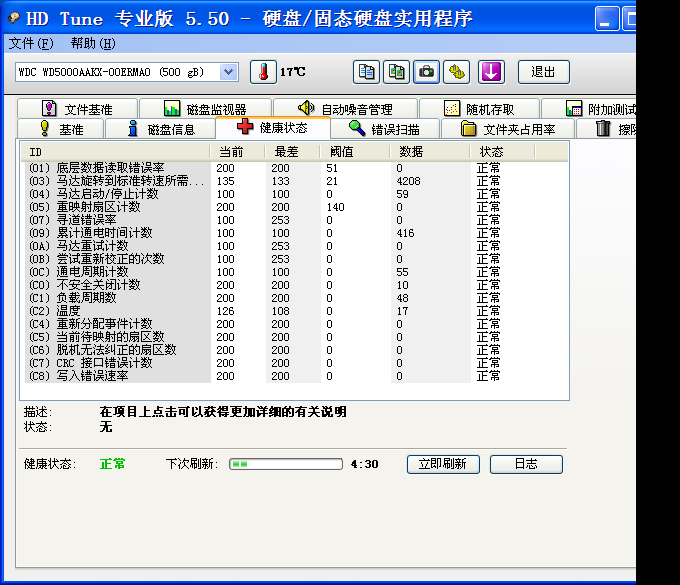Click the HD Tune title bar icon
The width and height of the screenshot is (680, 585).
(x=13, y=18)
